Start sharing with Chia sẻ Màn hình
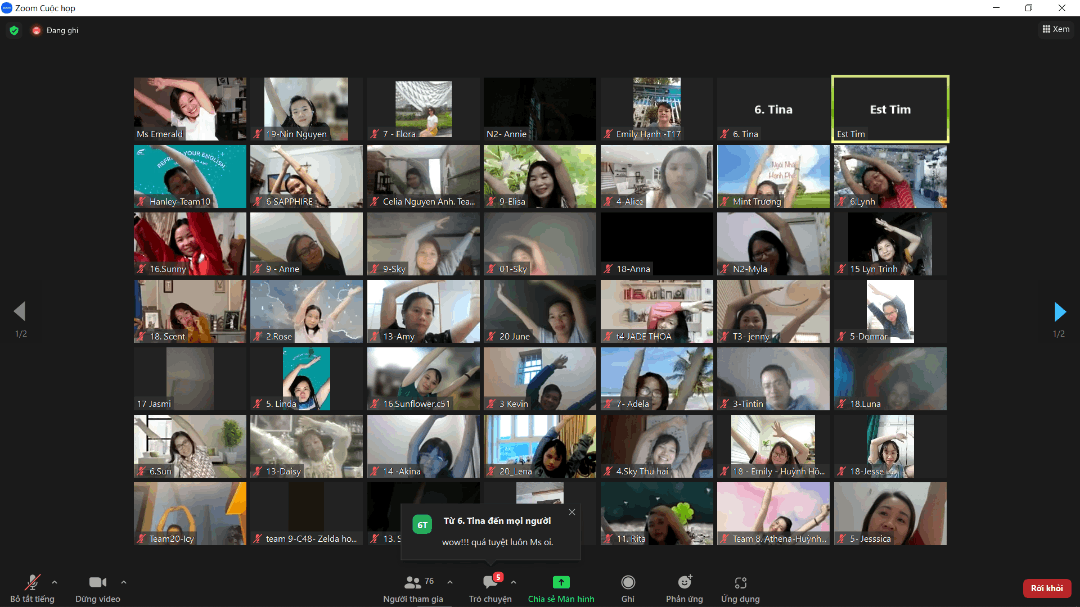 tap(561, 583)
